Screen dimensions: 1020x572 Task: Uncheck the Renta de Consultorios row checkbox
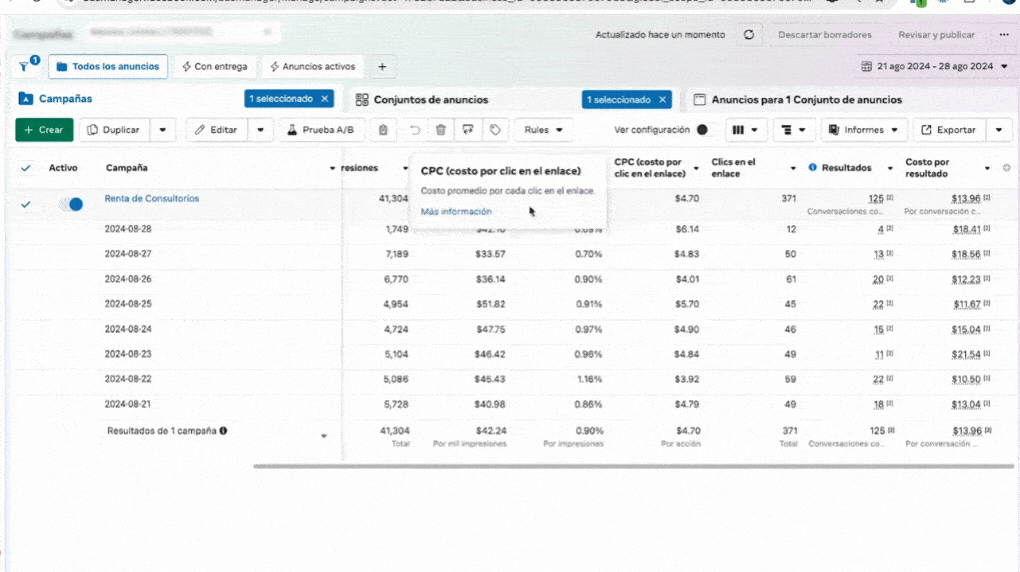pos(26,204)
